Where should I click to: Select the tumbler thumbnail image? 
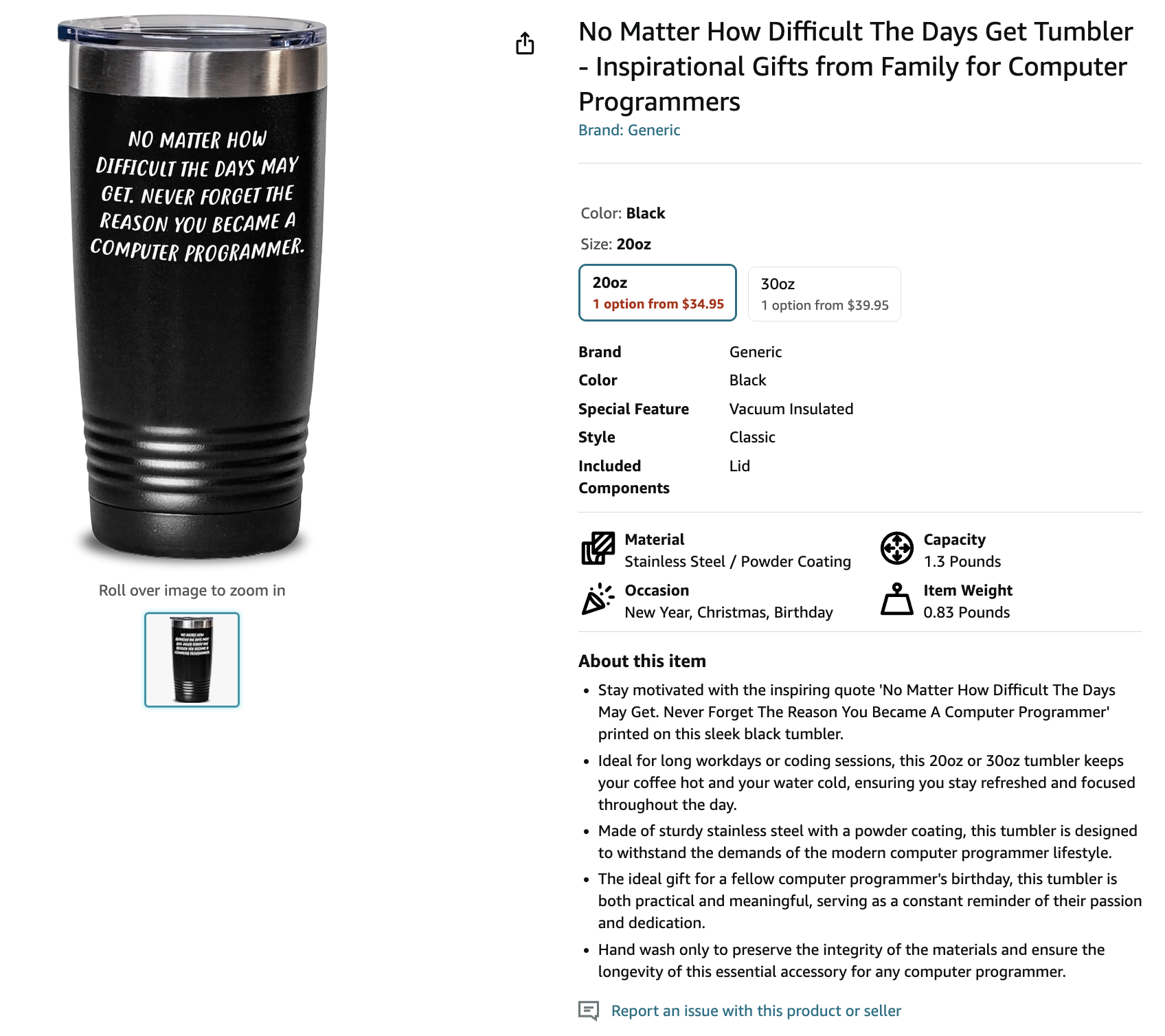pos(192,660)
